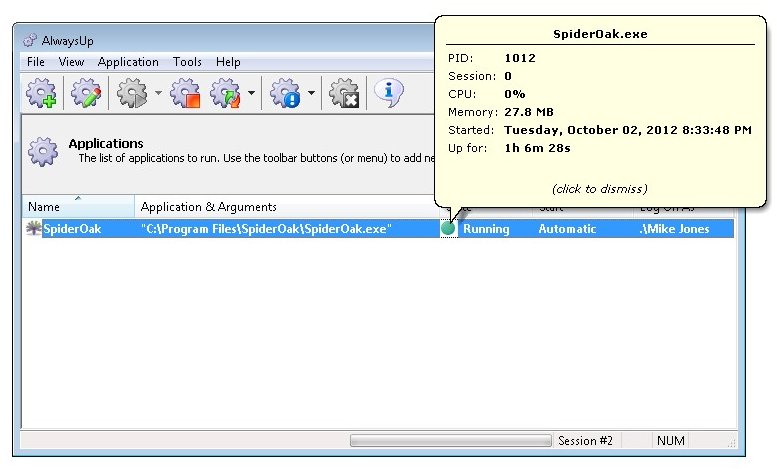Click the Remove Application X icon

(344, 93)
